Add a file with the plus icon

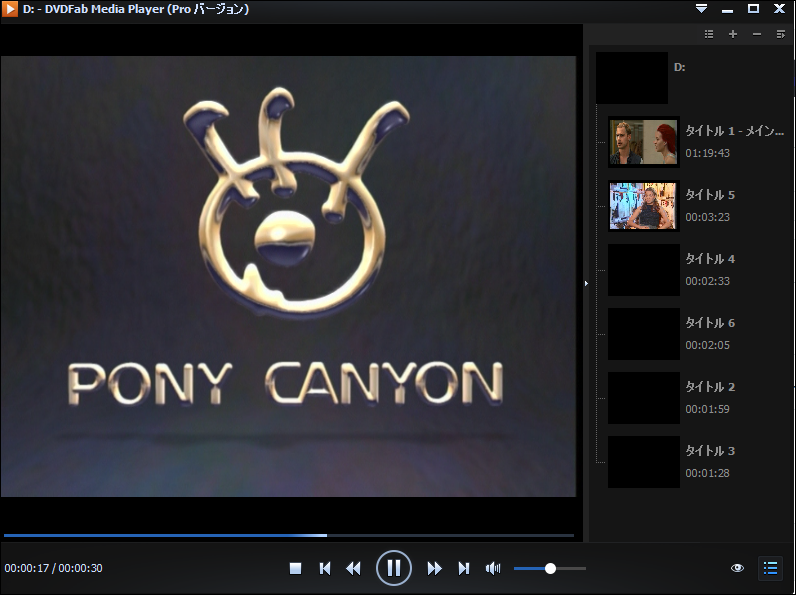tap(733, 34)
